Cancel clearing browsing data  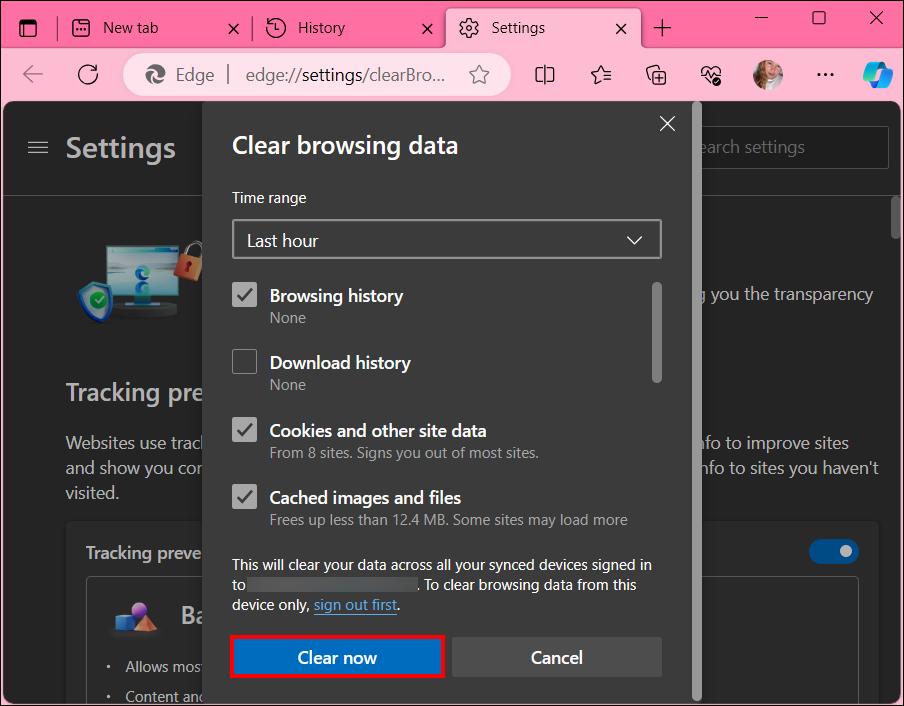556,657
